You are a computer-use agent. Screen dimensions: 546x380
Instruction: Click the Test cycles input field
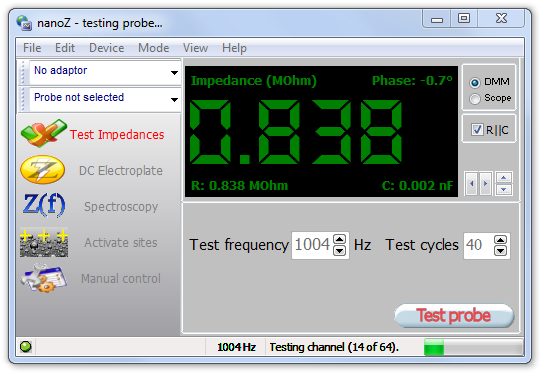(x=479, y=246)
